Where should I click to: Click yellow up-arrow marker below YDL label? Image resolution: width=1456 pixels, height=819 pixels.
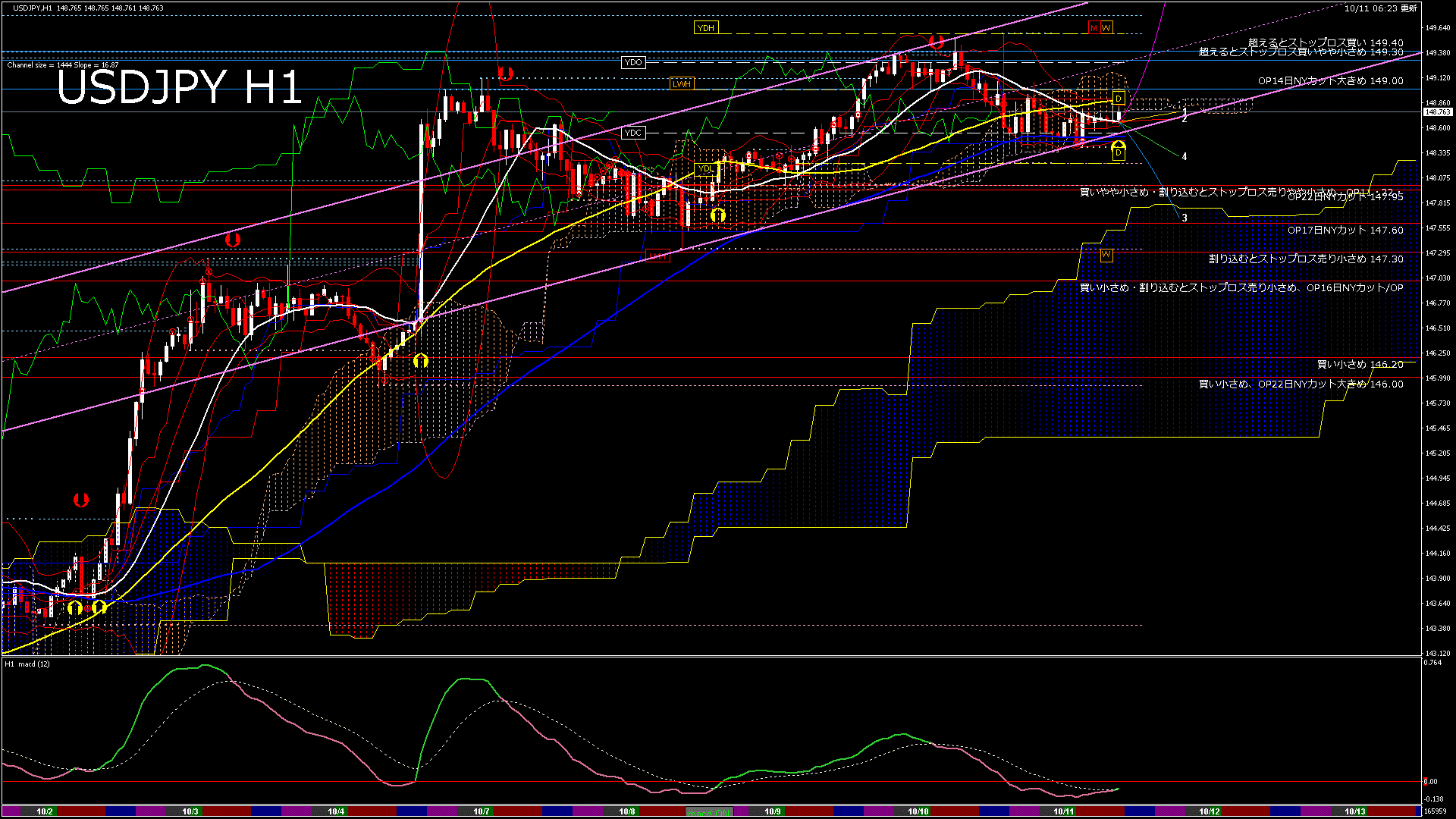coord(718,216)
